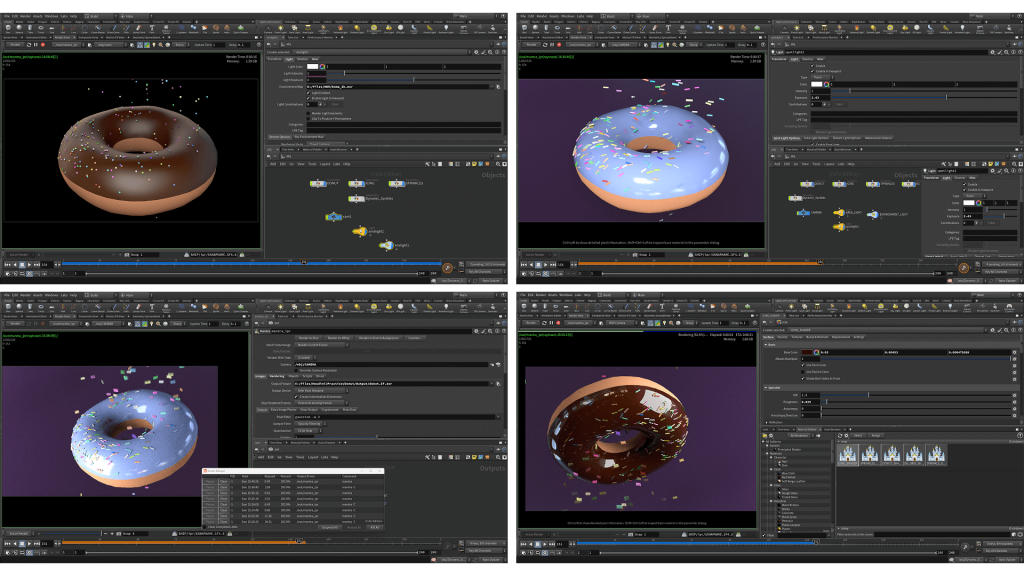Enable Use Packed Color in bottom-right window

(x=803, y=372)
